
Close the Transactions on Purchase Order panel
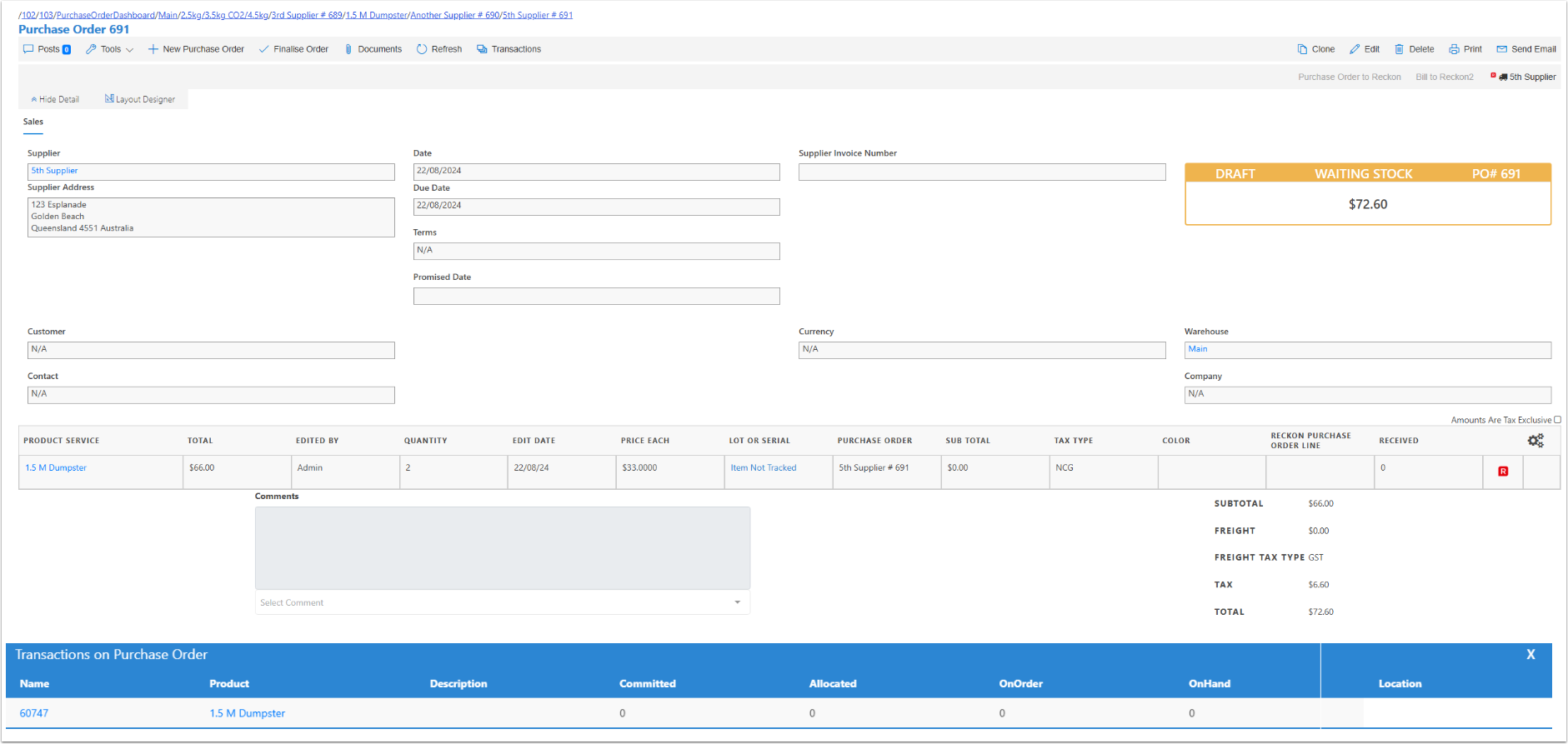pos(1530,655)
